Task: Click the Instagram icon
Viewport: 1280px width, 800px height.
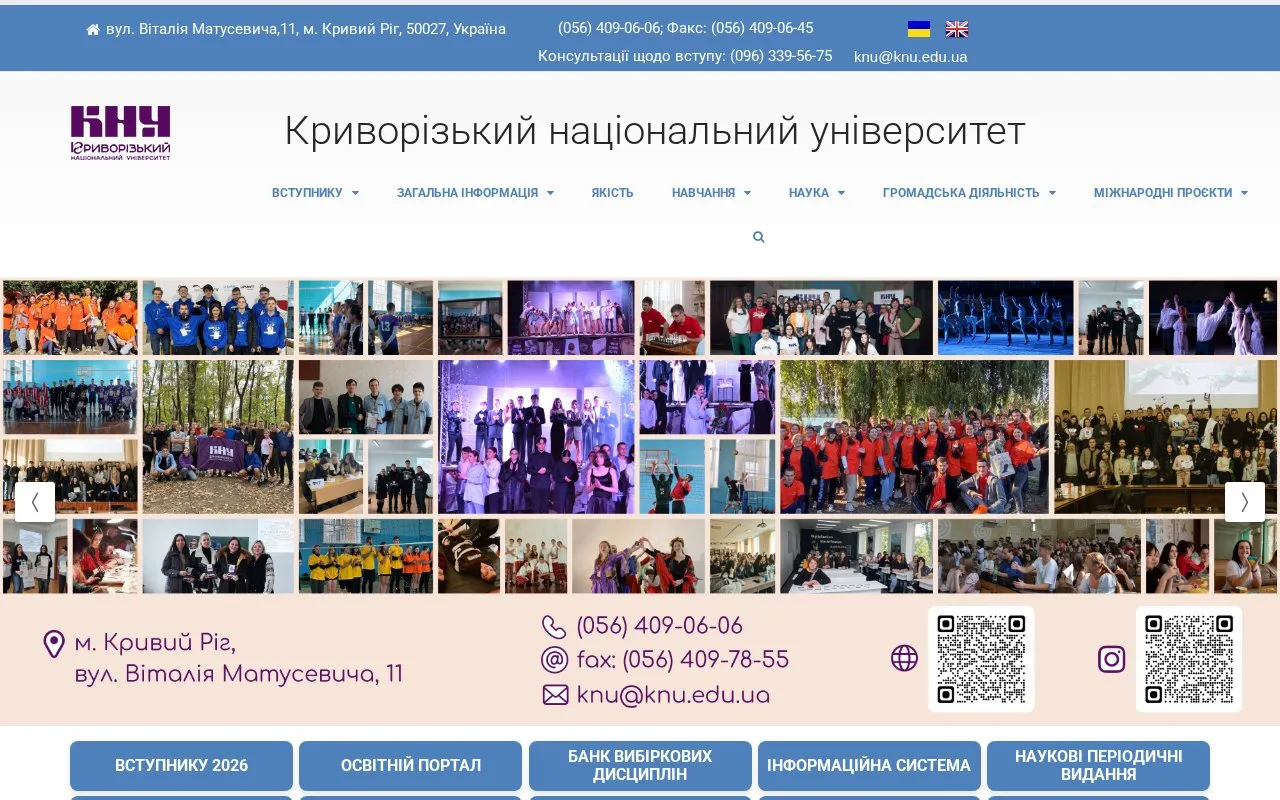Action: click(x=1112, y=659)
